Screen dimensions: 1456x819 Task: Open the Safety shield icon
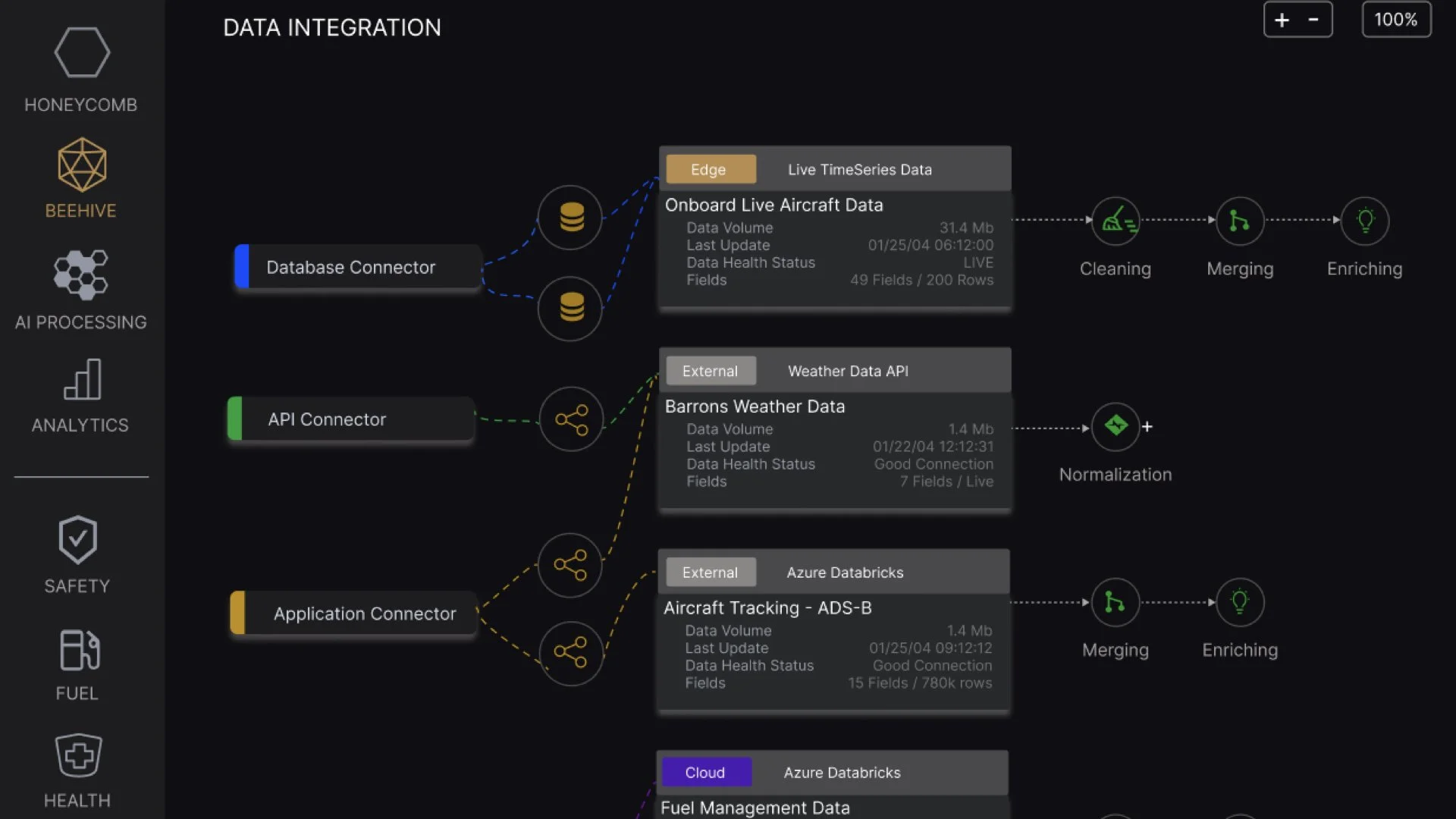click(x=78, y=540)
